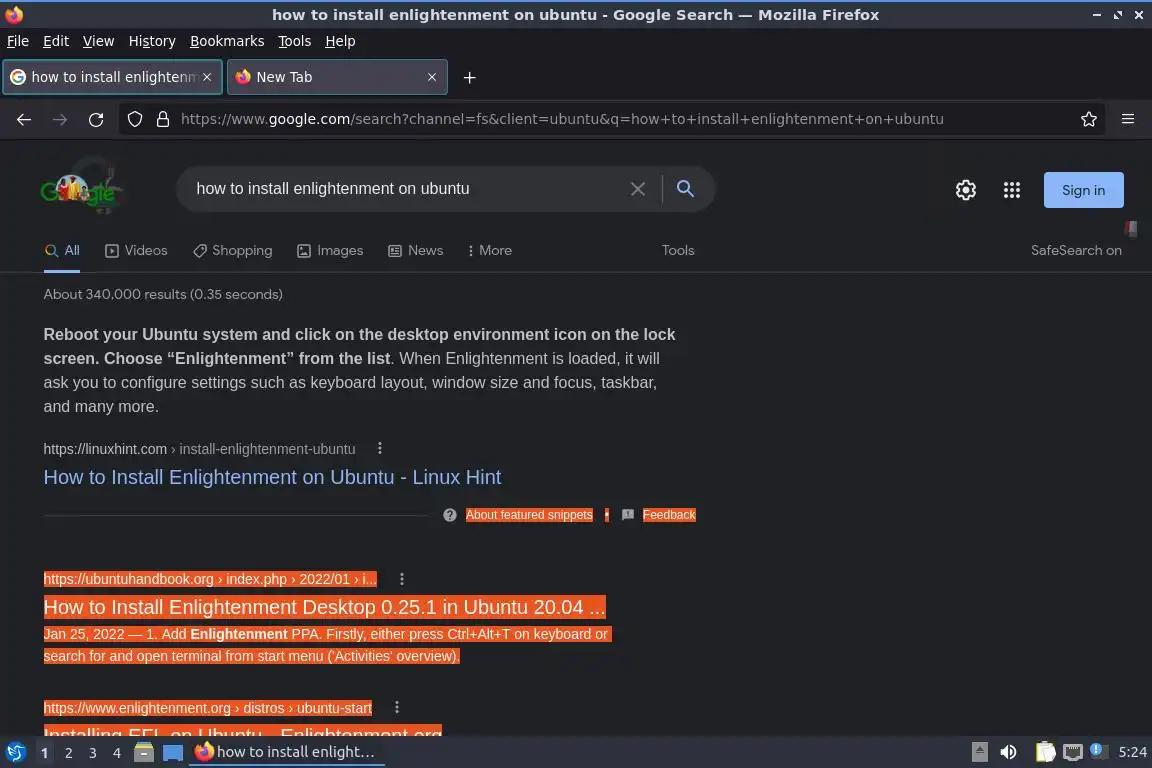The width and height of the screenshot is (1152, 768).
Task: Select the how to install enlightenment tab
Action: coord(112,77)
